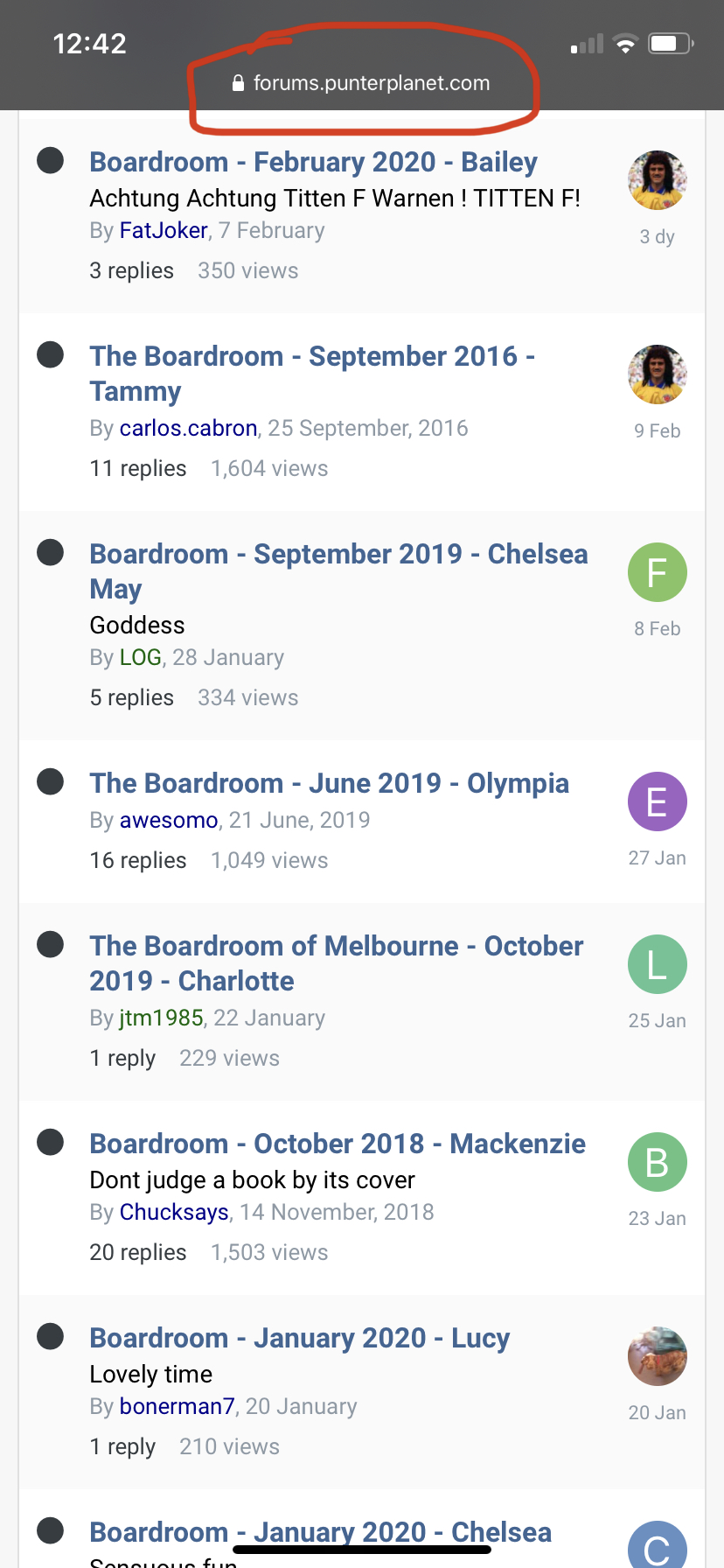
Task: Open topic Boardroom - October 2018 - Mackenzie
Action: pos(338,1144)
